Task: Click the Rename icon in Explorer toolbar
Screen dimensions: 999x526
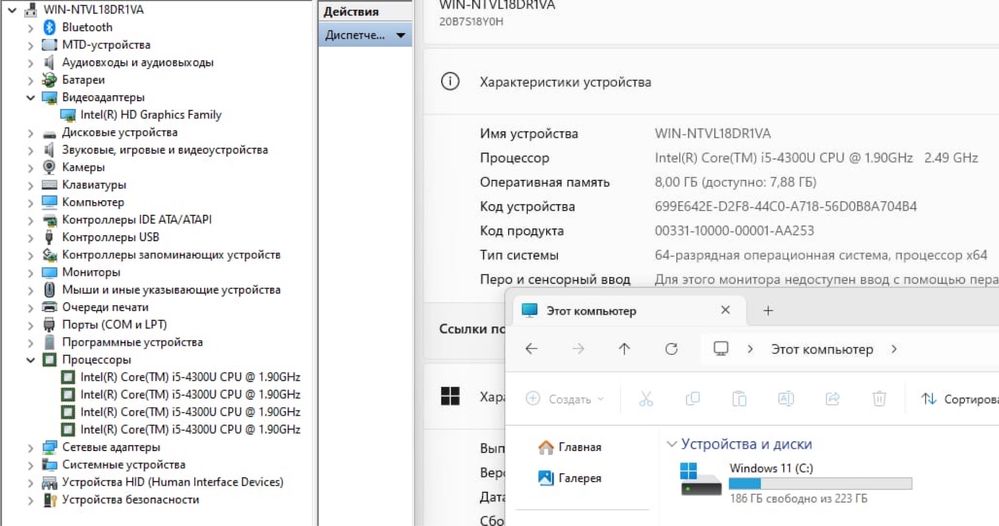Action: coord(786,399)
